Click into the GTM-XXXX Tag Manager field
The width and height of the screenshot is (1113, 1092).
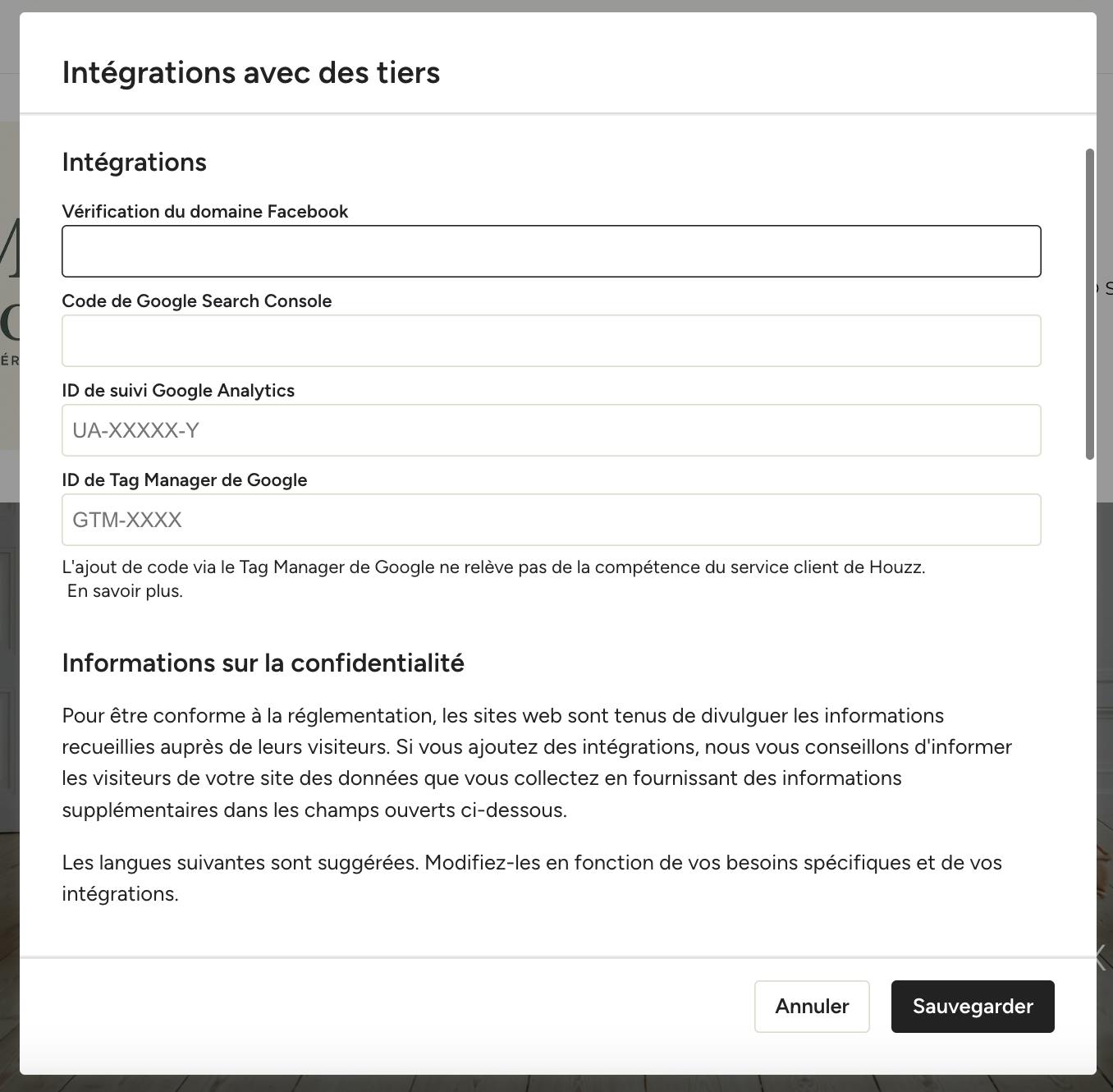[552, 520]
